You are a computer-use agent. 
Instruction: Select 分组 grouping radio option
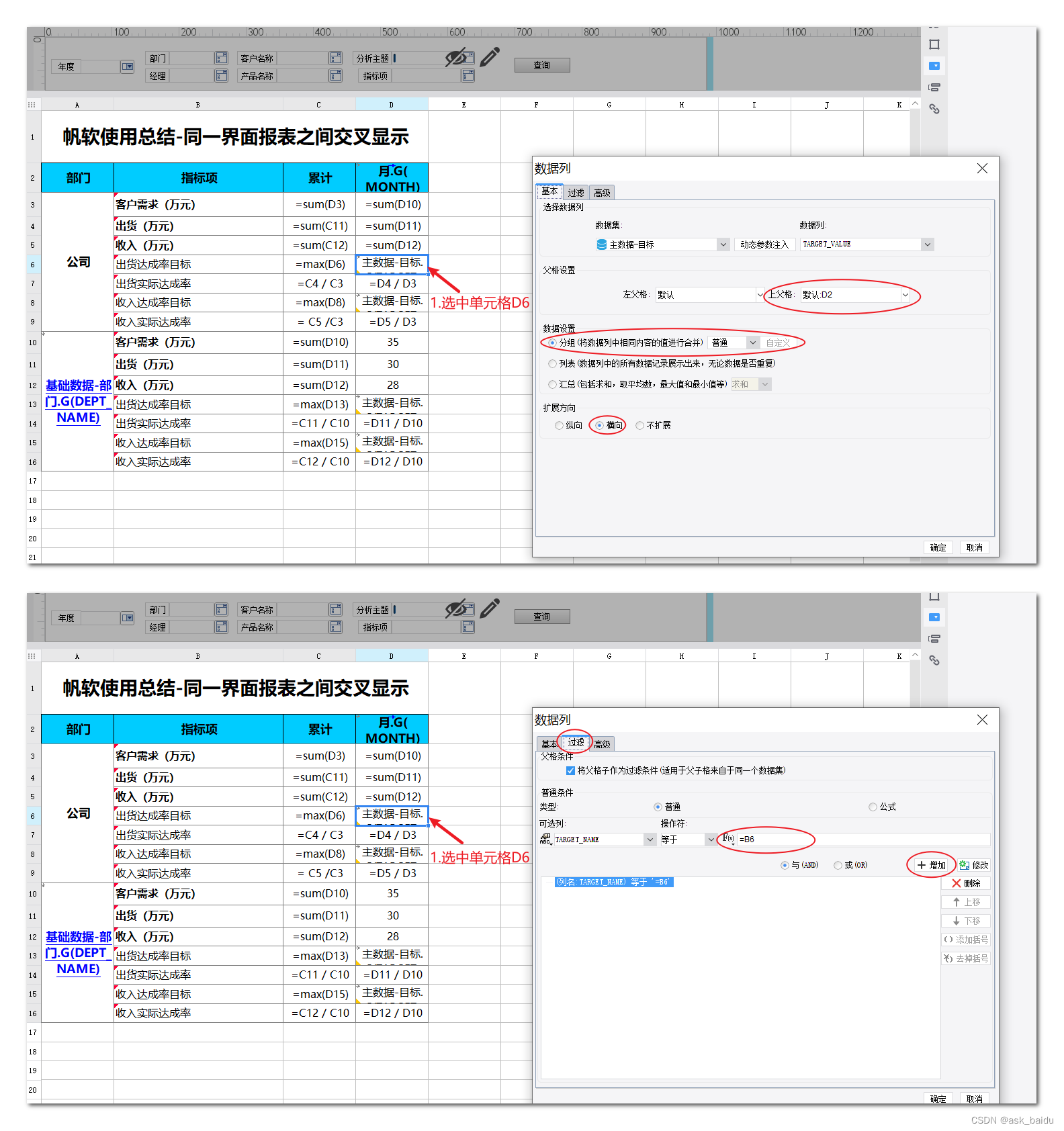click(x=552, y=343)
